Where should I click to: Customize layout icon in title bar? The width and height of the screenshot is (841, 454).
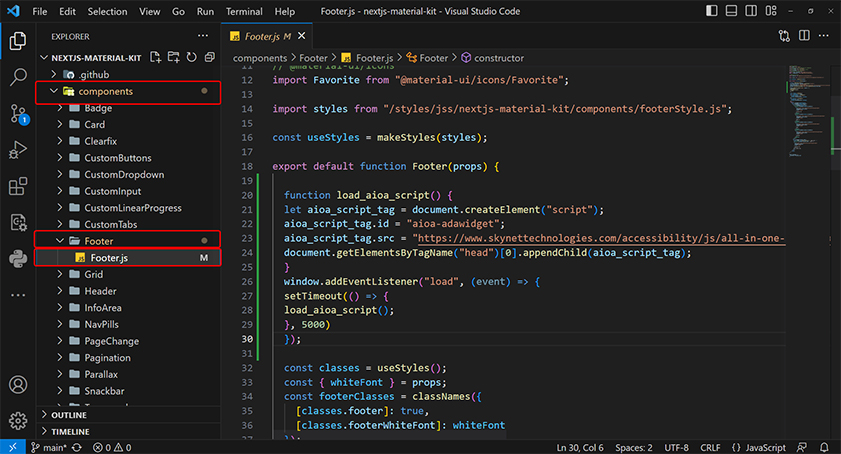[771, 11]
